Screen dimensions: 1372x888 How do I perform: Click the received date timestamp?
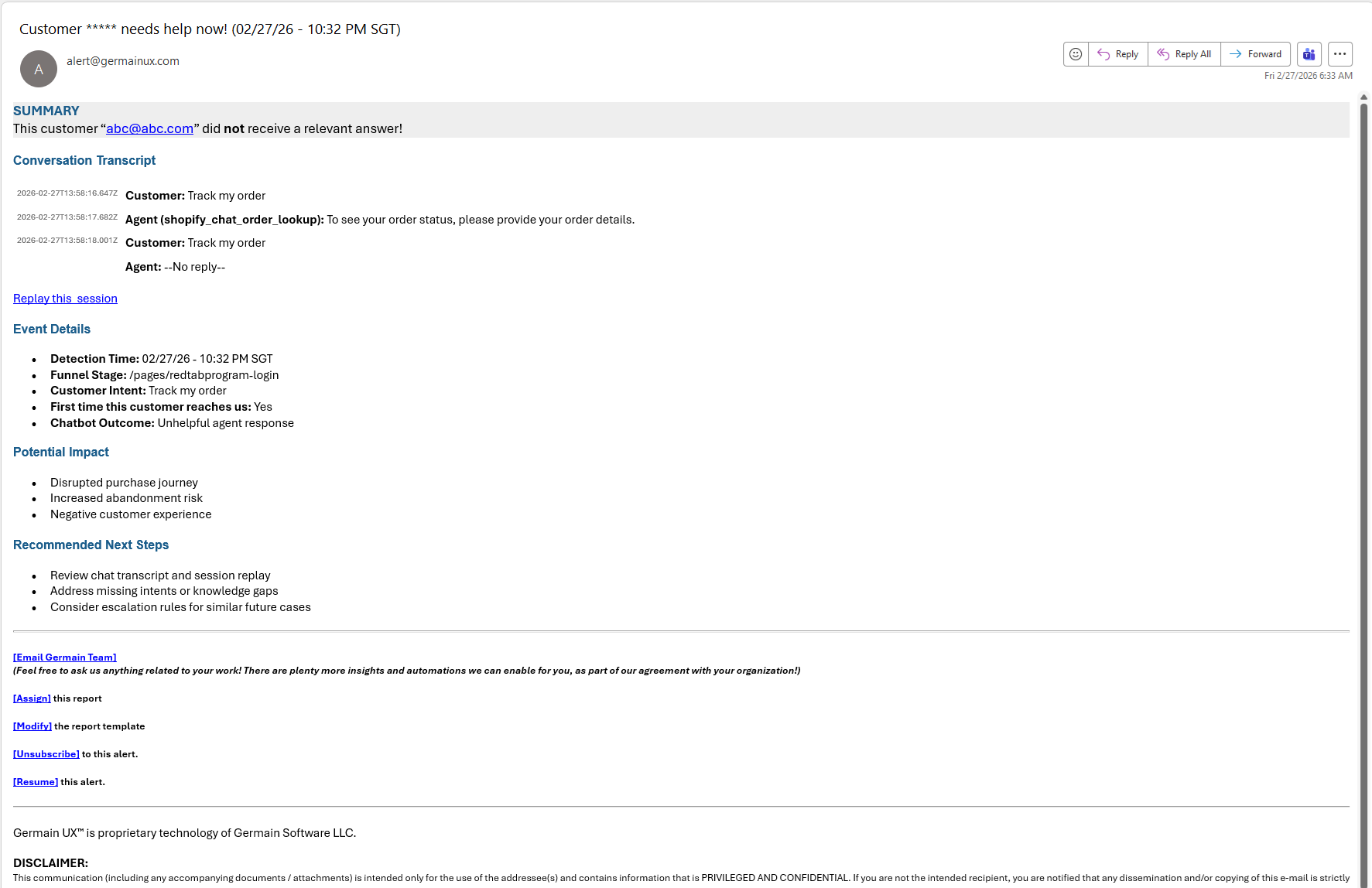(x=1308, y=76)
